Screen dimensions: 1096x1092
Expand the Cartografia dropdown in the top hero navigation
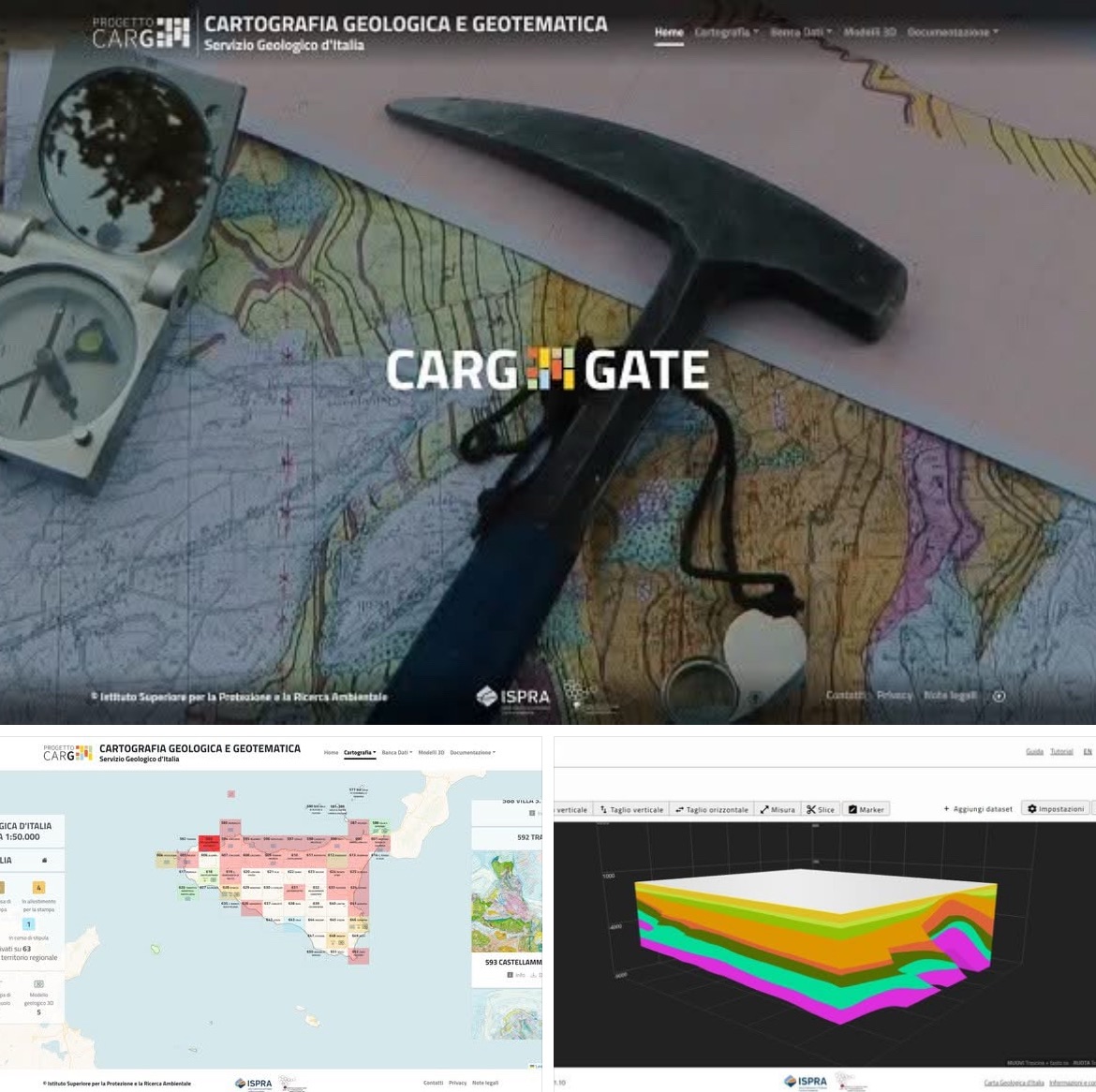coord(726,32)
